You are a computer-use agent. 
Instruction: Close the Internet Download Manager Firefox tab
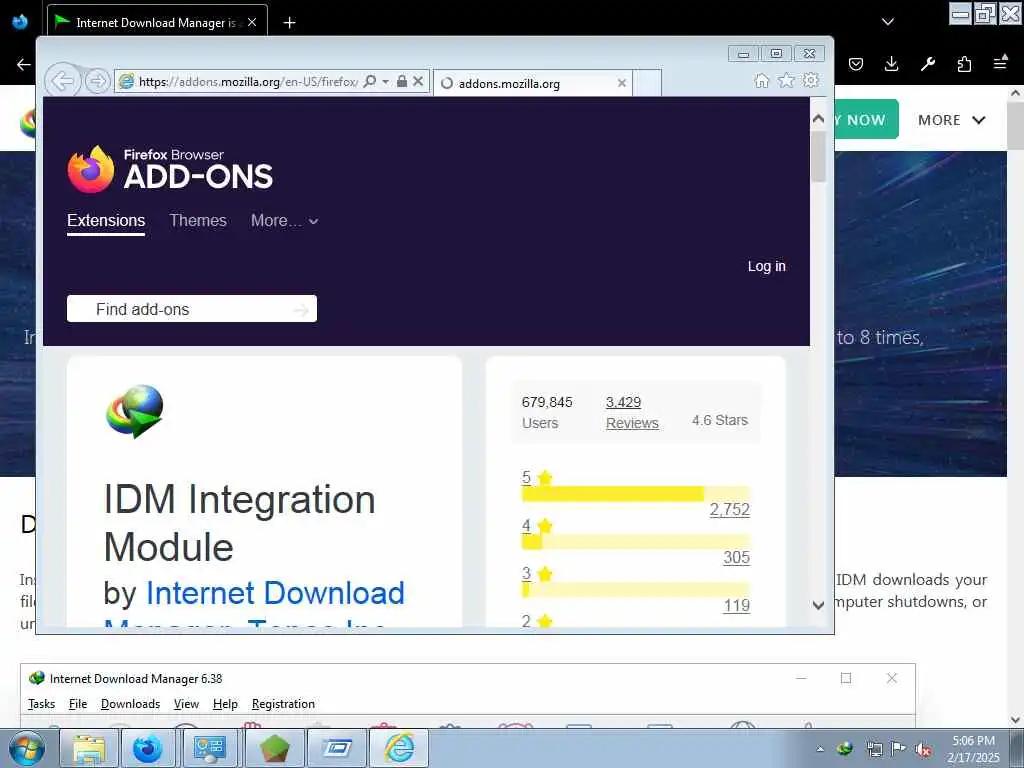pos(252,22)
